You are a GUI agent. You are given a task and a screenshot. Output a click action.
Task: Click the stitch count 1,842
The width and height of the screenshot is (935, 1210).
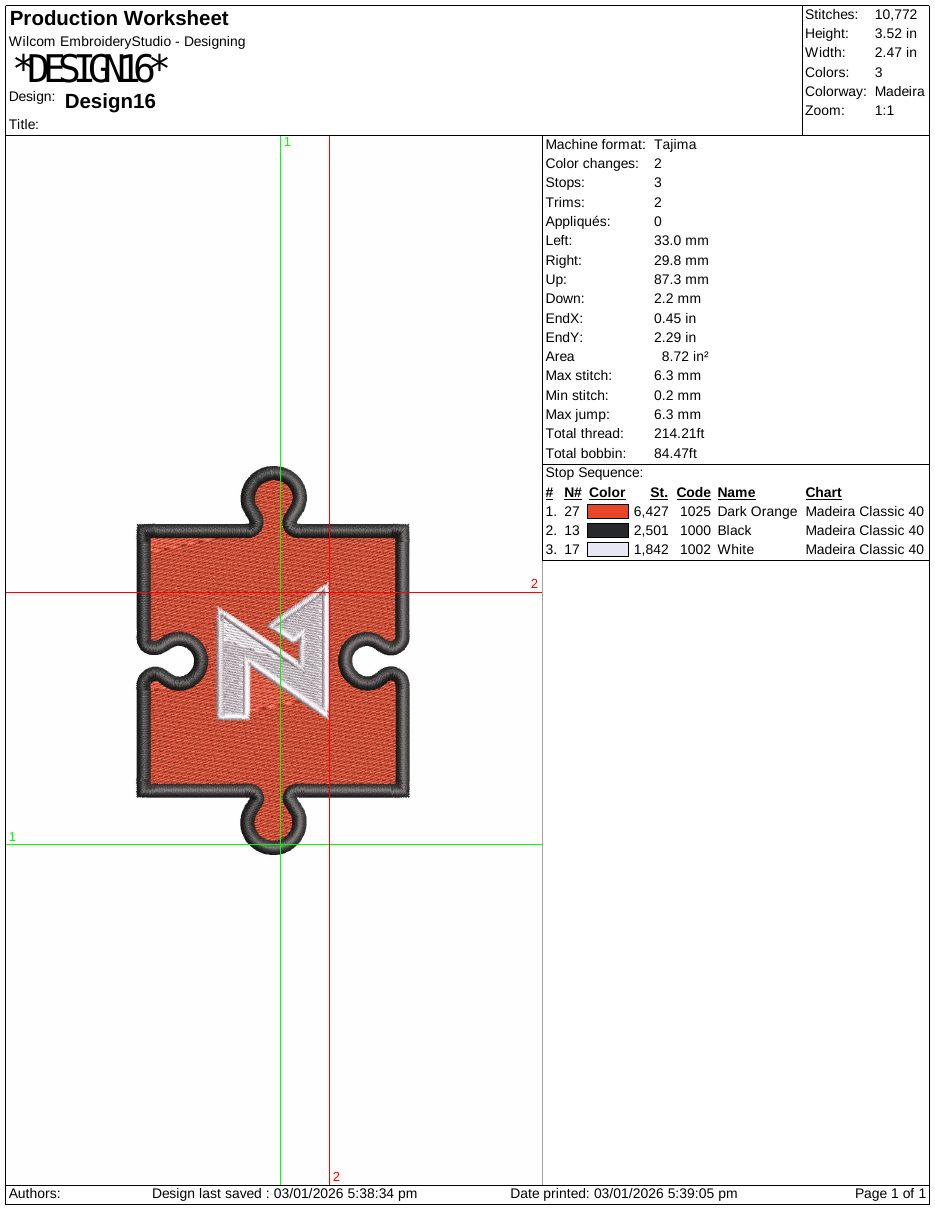[650, 550]
